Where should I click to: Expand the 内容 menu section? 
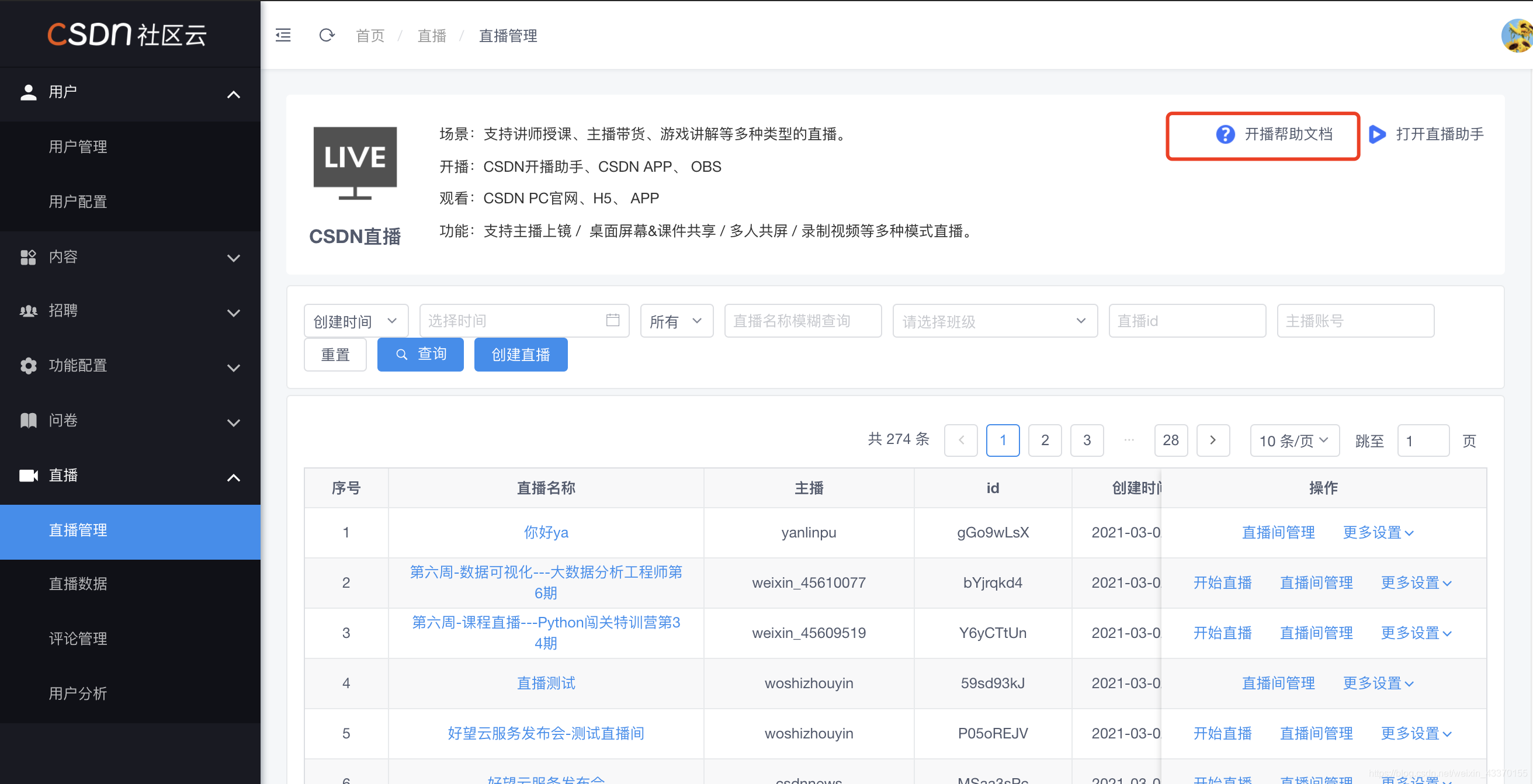[x=234, y=258]
